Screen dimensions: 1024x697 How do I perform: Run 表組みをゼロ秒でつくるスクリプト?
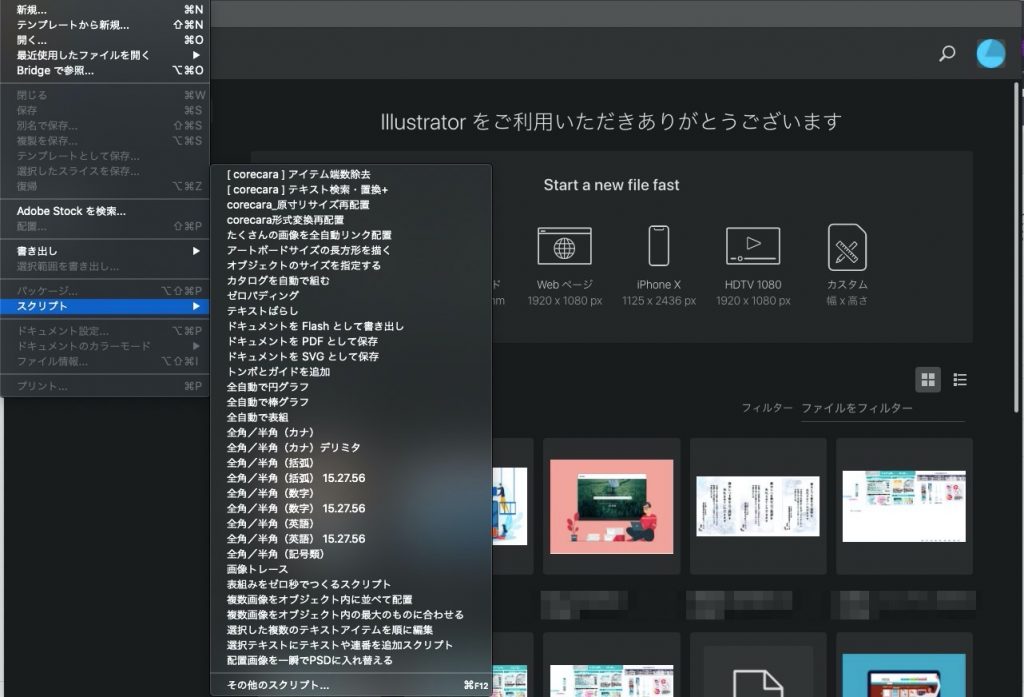tap(351, 584)
